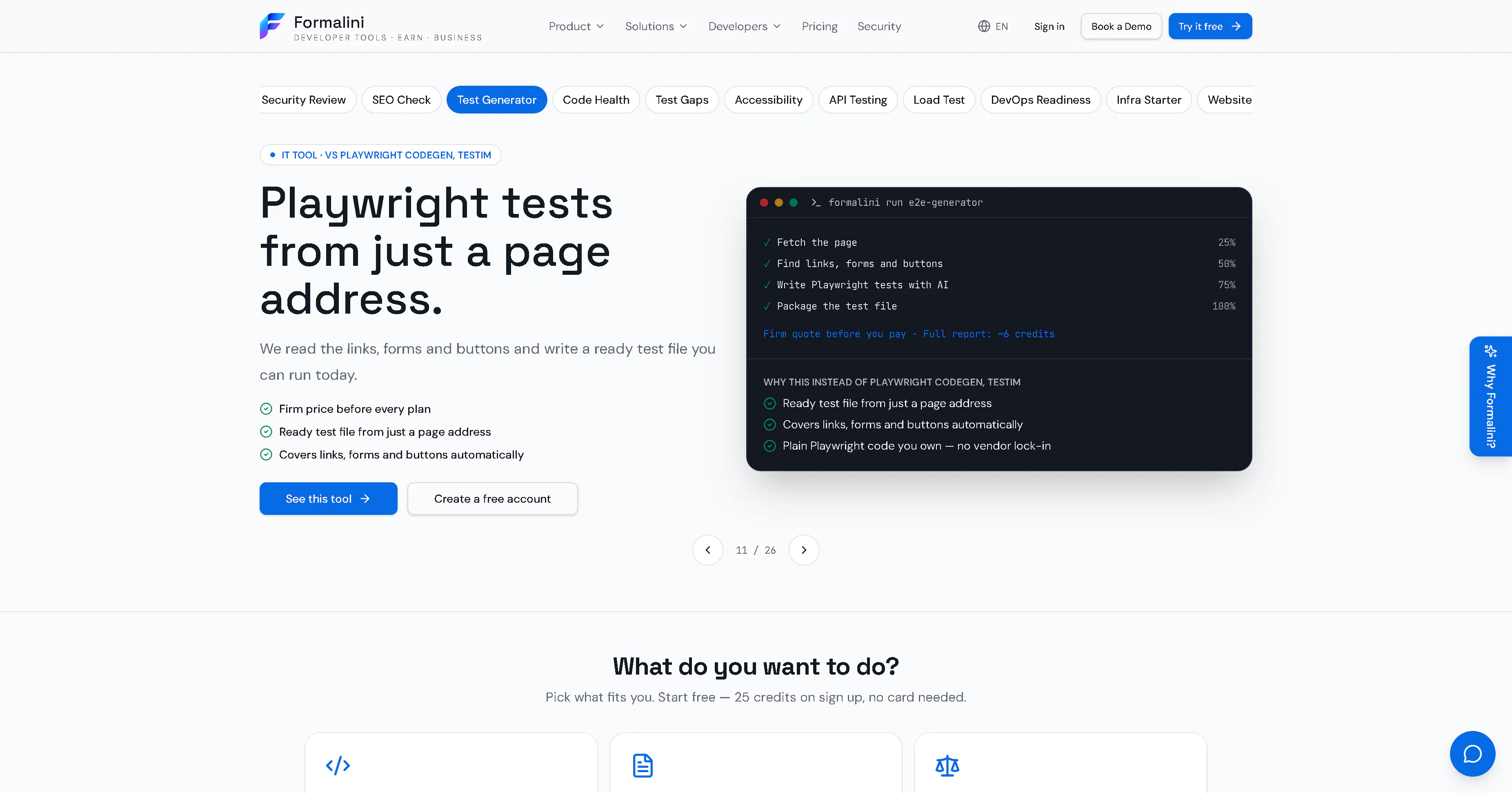This screenshot has height=793, width=1512.
Task: Select the Accessibility tab
Action: 768,100
